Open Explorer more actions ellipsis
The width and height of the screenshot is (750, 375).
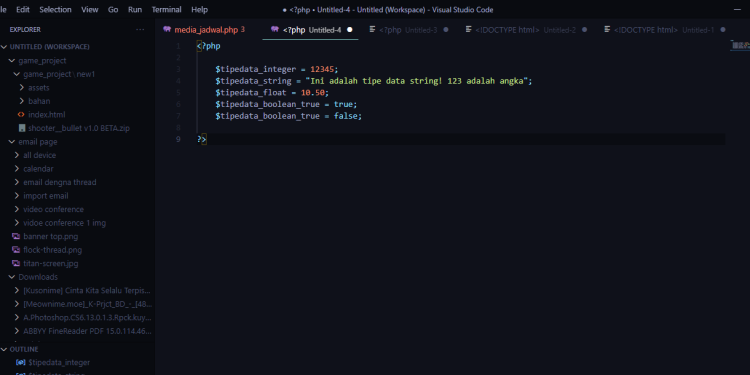tap(140, 30)
